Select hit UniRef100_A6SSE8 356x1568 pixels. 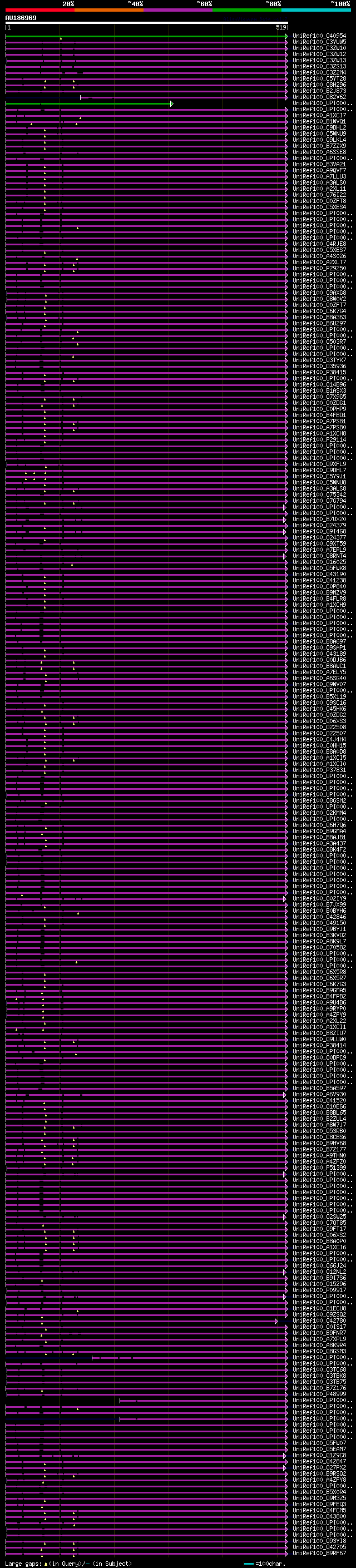(319, 152)
